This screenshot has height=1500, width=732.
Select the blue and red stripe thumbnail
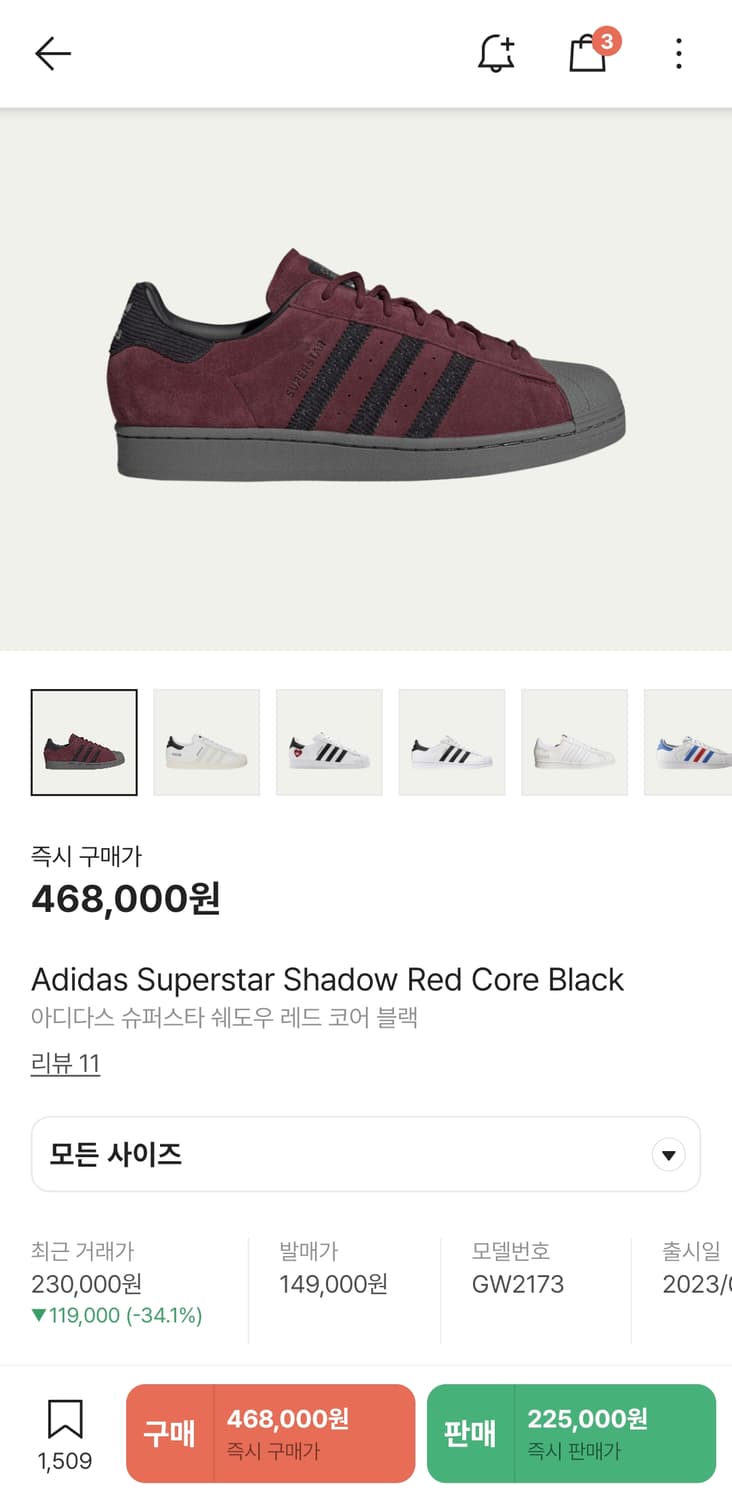point(688,743)
